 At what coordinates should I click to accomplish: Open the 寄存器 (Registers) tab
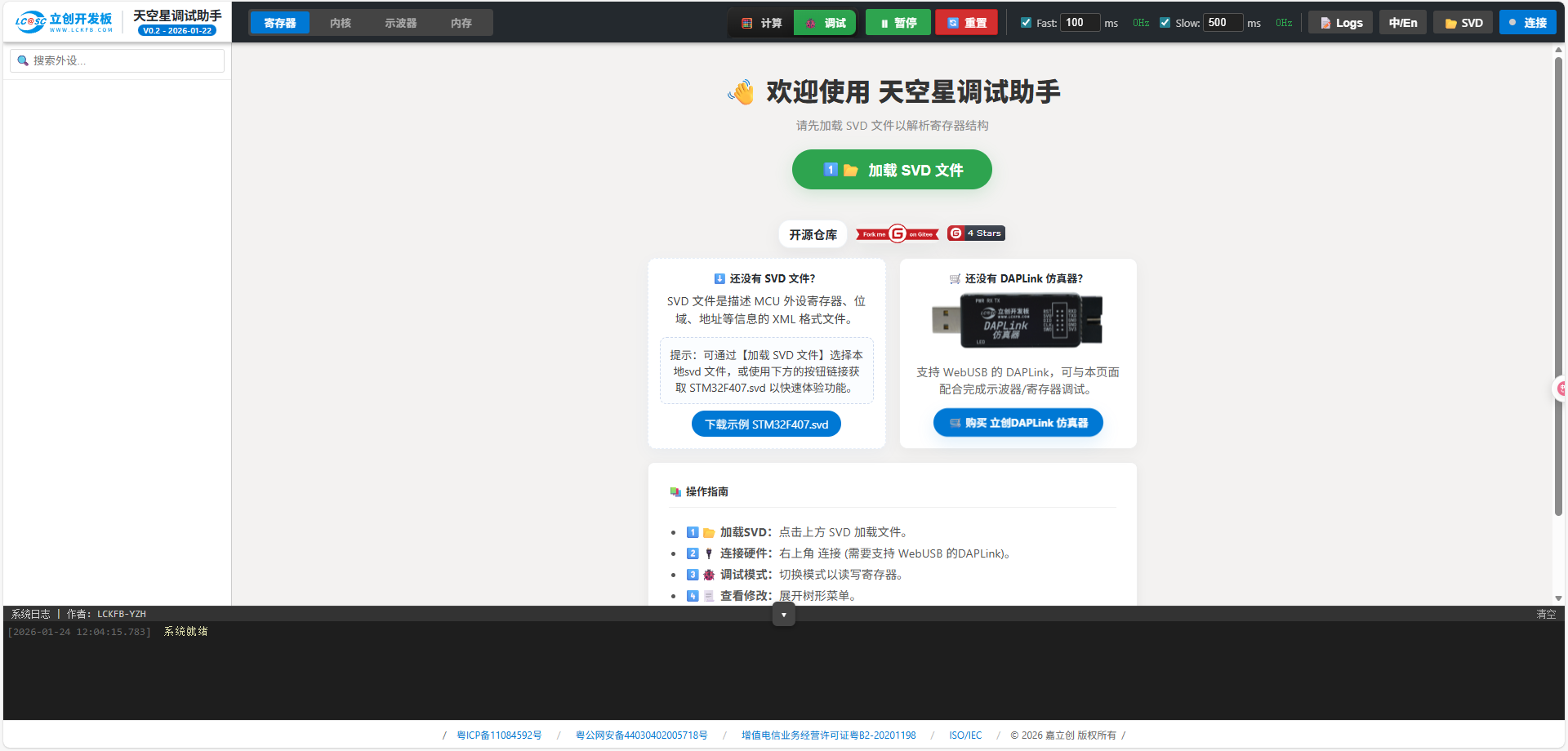tap(280, 23)
